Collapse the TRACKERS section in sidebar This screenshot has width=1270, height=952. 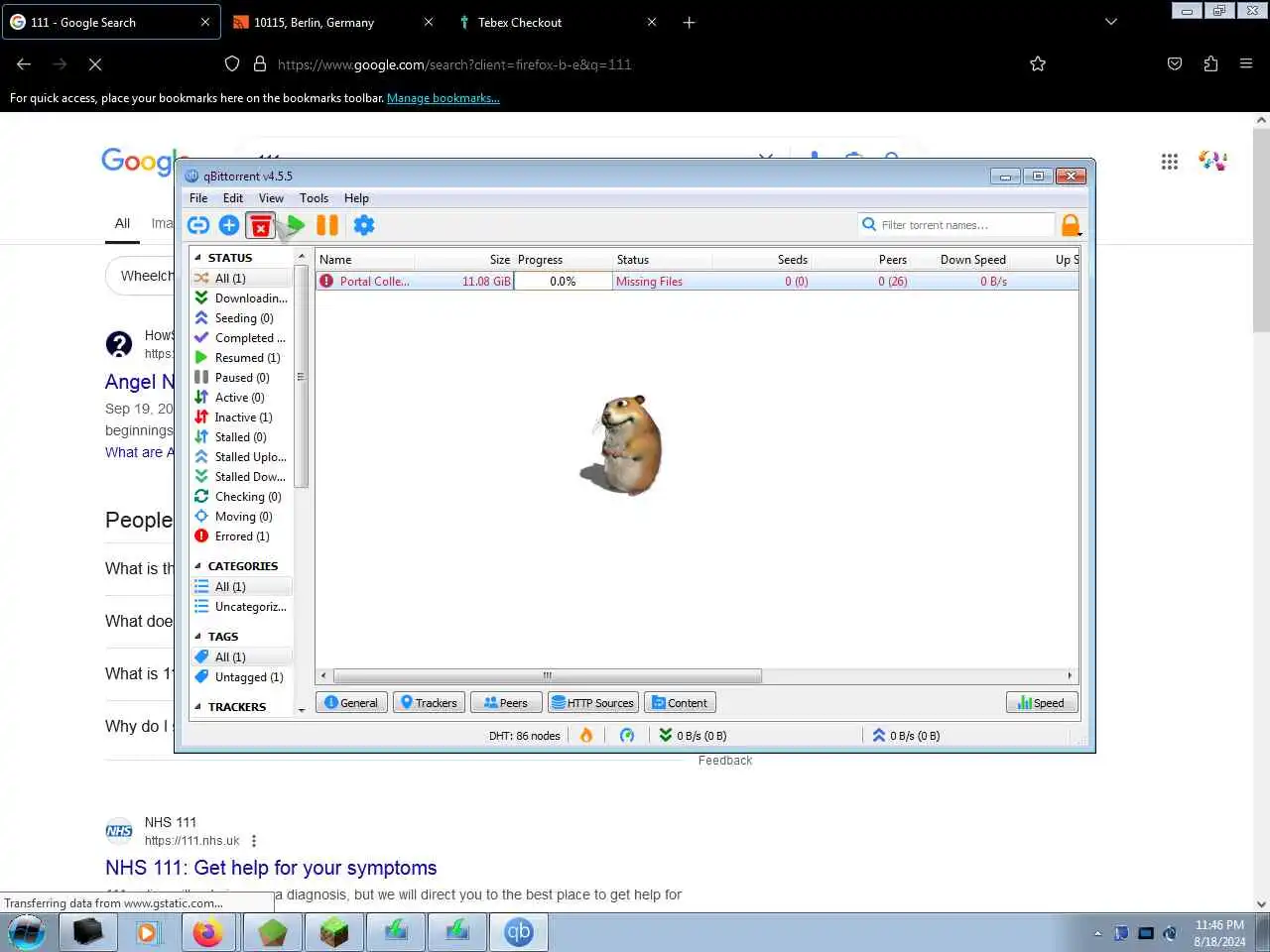coord(197,707)
